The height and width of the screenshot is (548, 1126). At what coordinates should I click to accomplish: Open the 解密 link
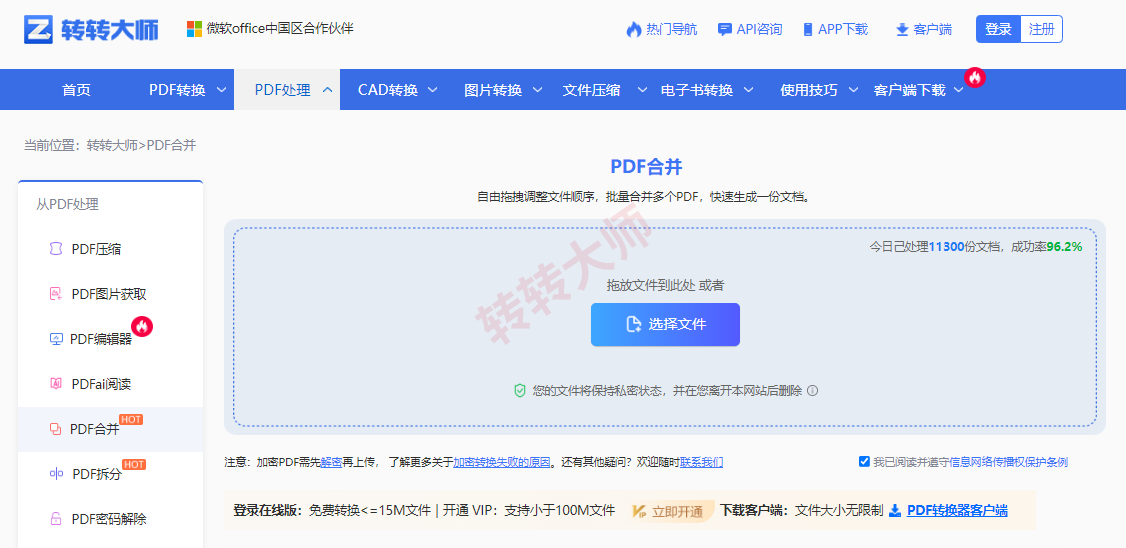click(331, 462)
